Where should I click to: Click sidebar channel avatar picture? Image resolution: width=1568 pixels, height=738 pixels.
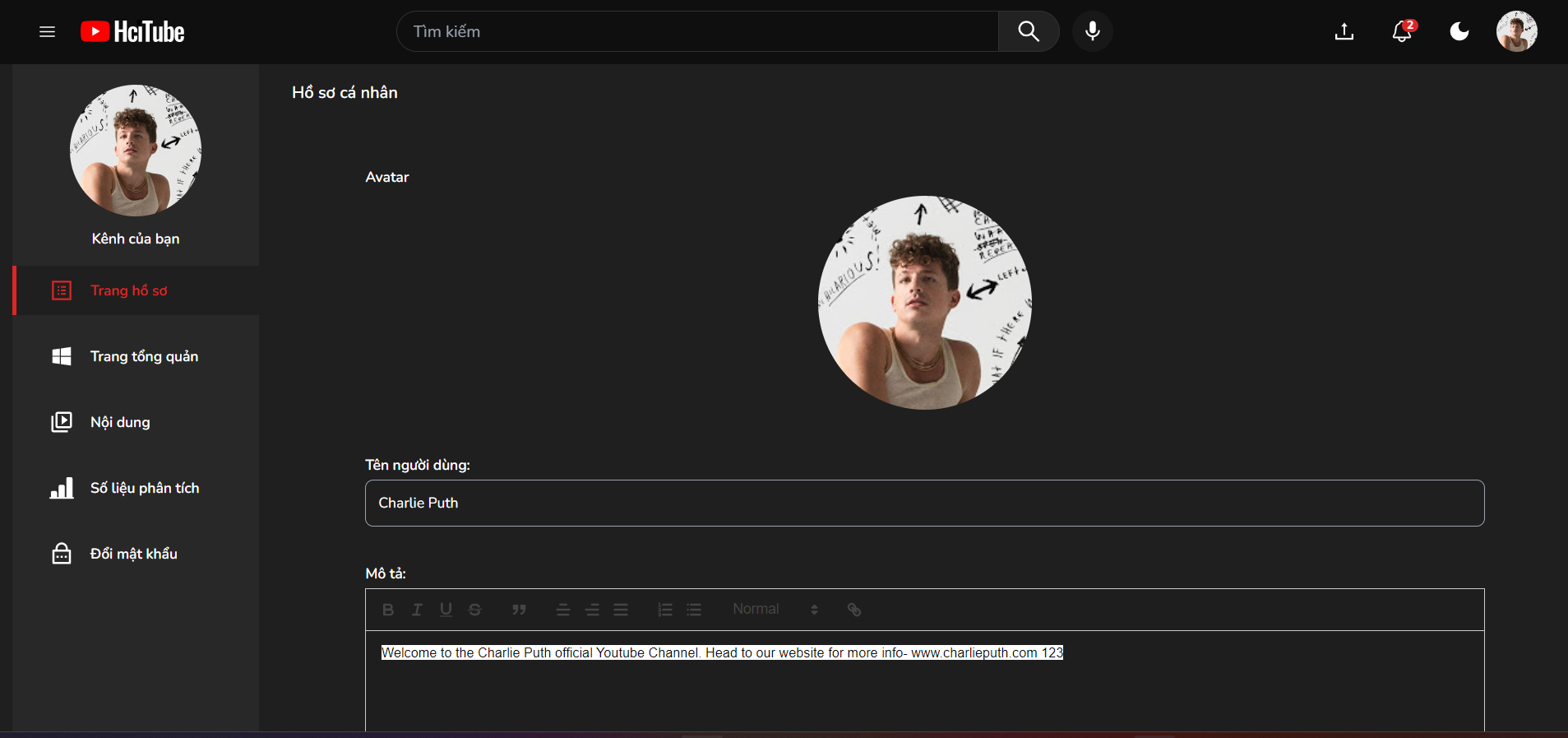tap(136, 151)
